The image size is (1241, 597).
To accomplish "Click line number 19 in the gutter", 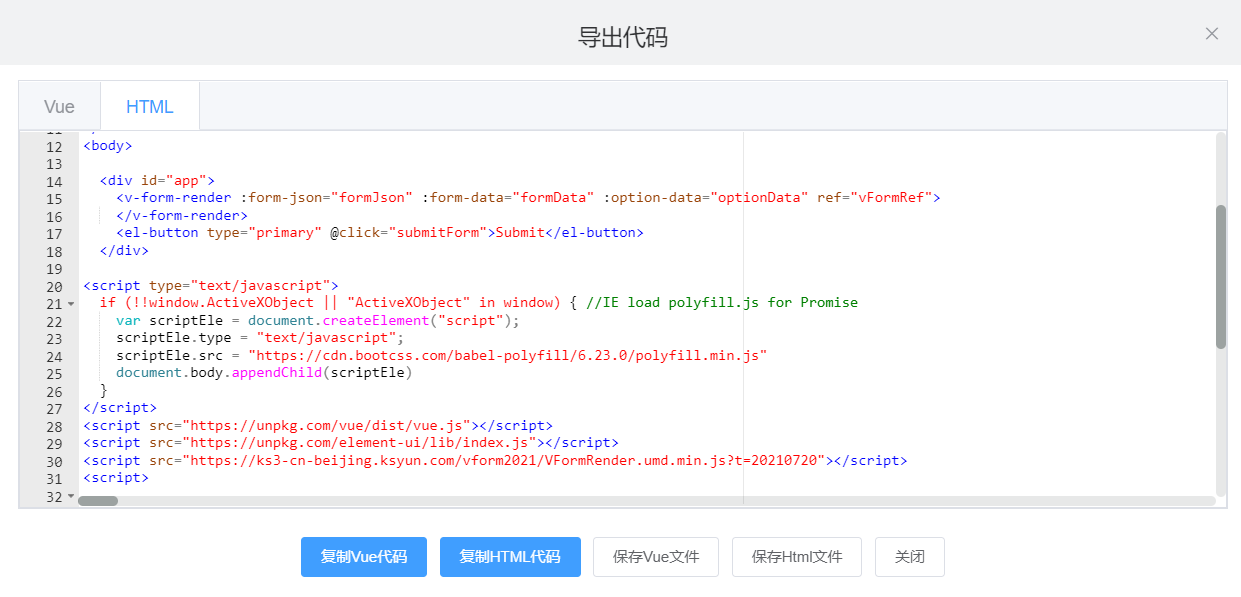I will [x=54, y=269].
